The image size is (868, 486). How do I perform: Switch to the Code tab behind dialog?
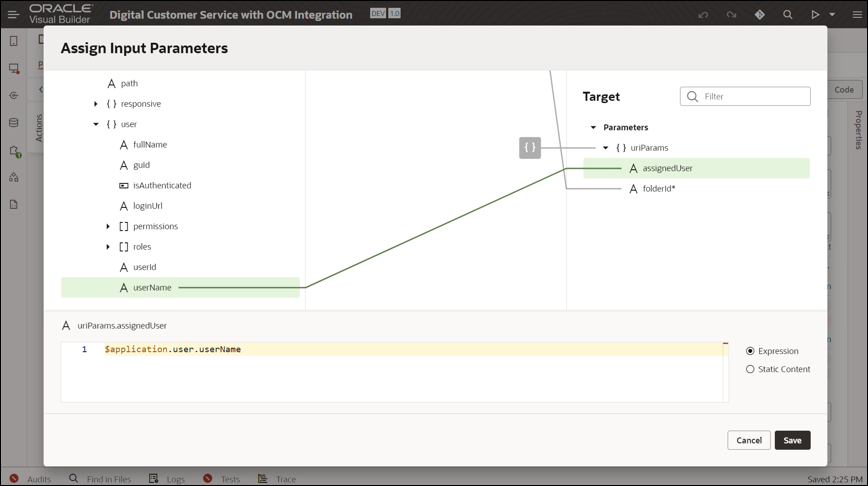point(844,90)
